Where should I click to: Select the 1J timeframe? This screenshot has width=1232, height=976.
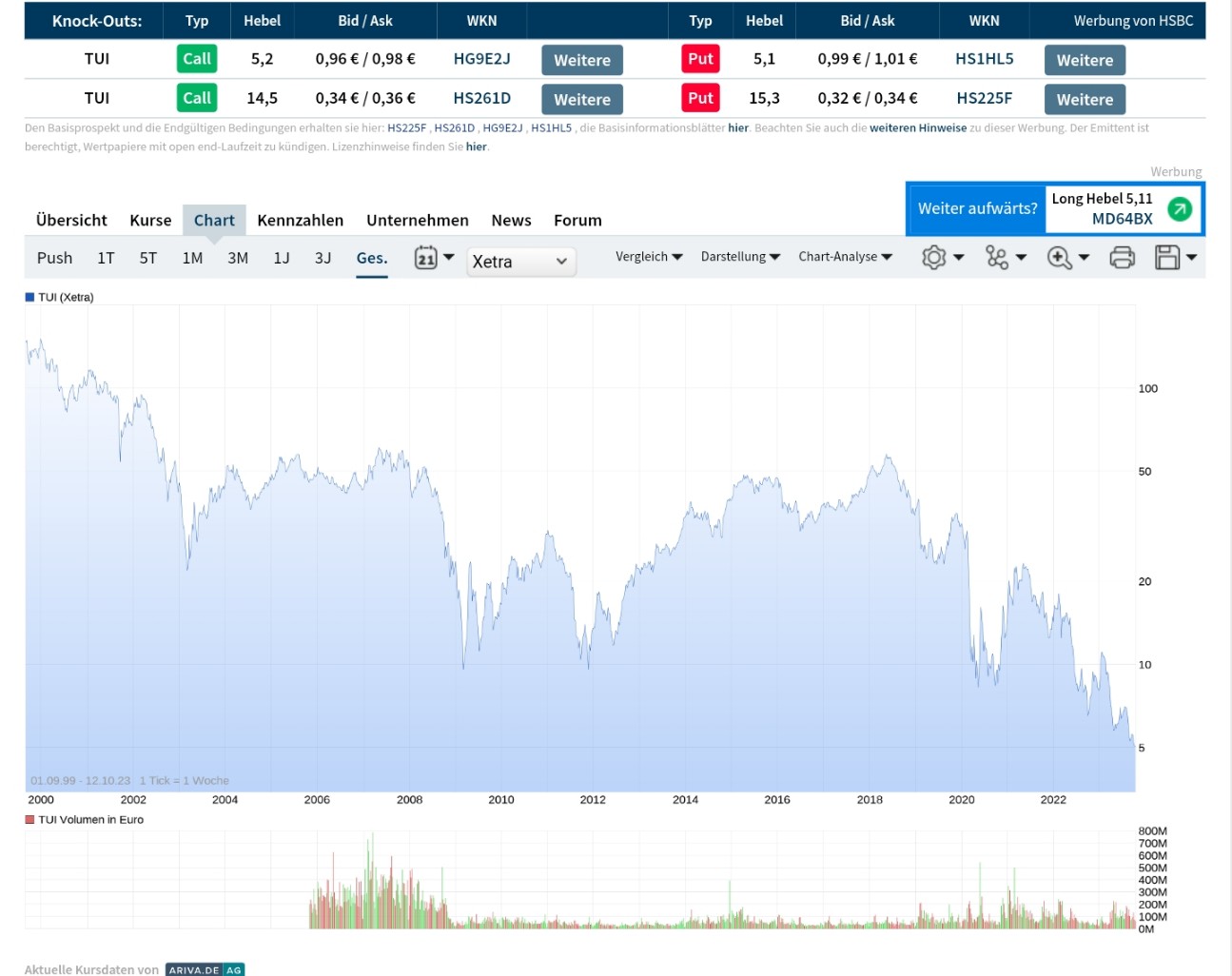pos(282,258)
